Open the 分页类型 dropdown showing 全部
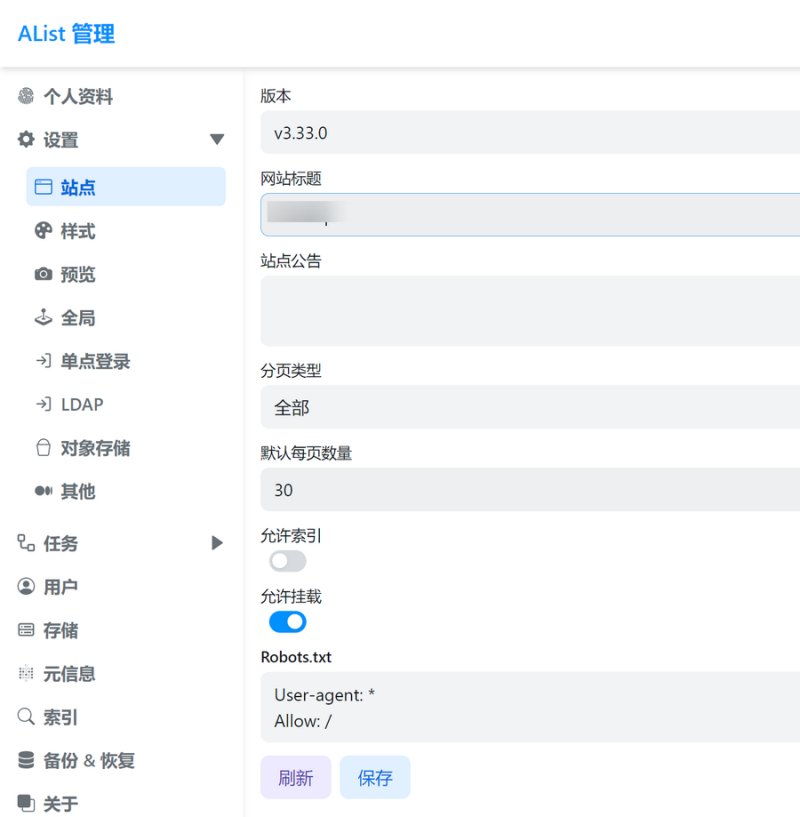This screenshot has width=800, height=817. [530, 407]
